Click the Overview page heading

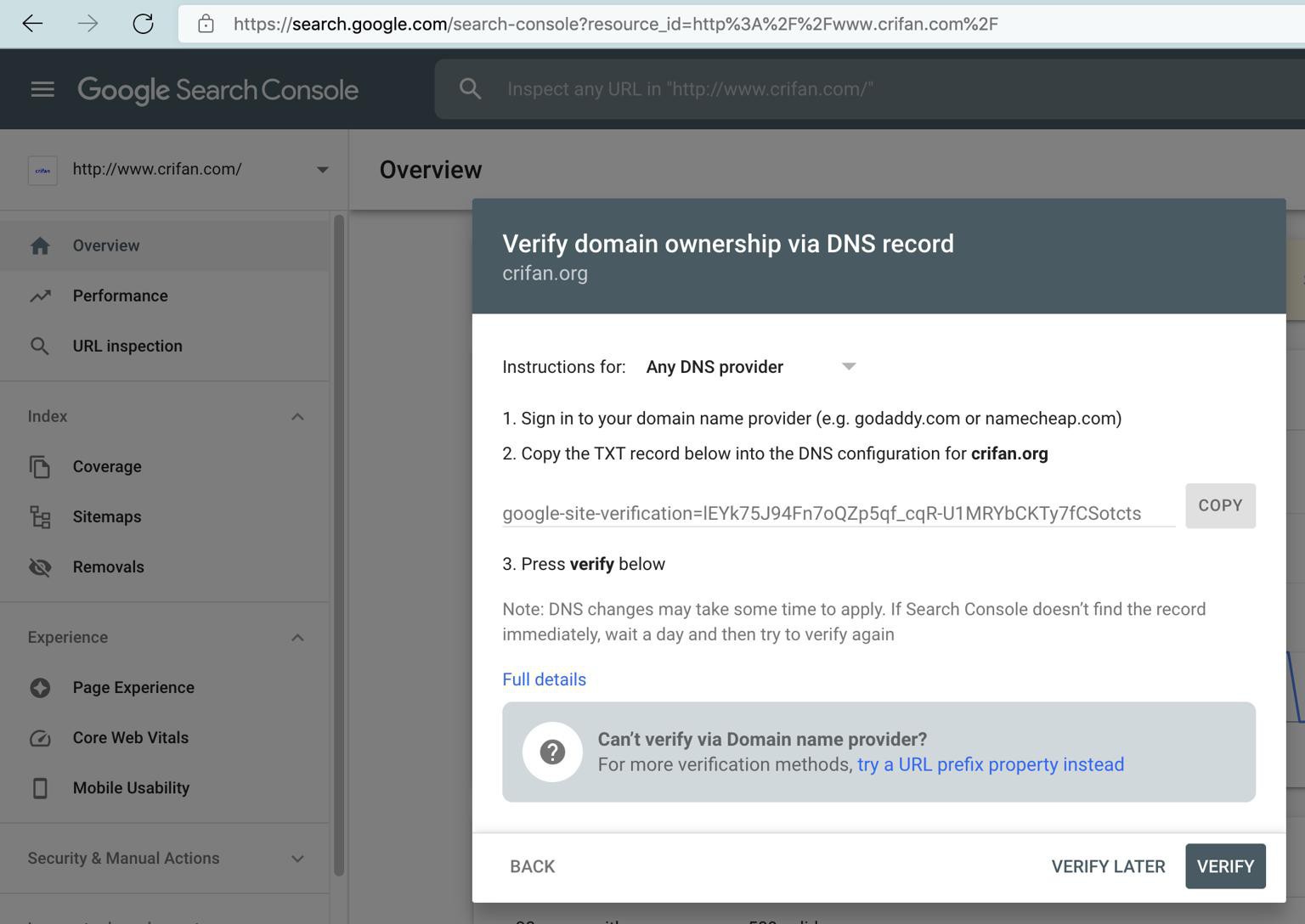tap(431, 170)
